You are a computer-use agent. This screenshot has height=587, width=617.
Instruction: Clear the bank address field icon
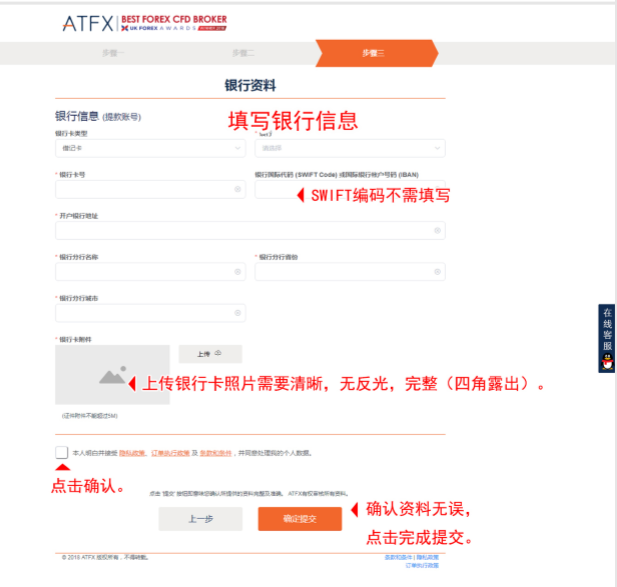point(437,231)
